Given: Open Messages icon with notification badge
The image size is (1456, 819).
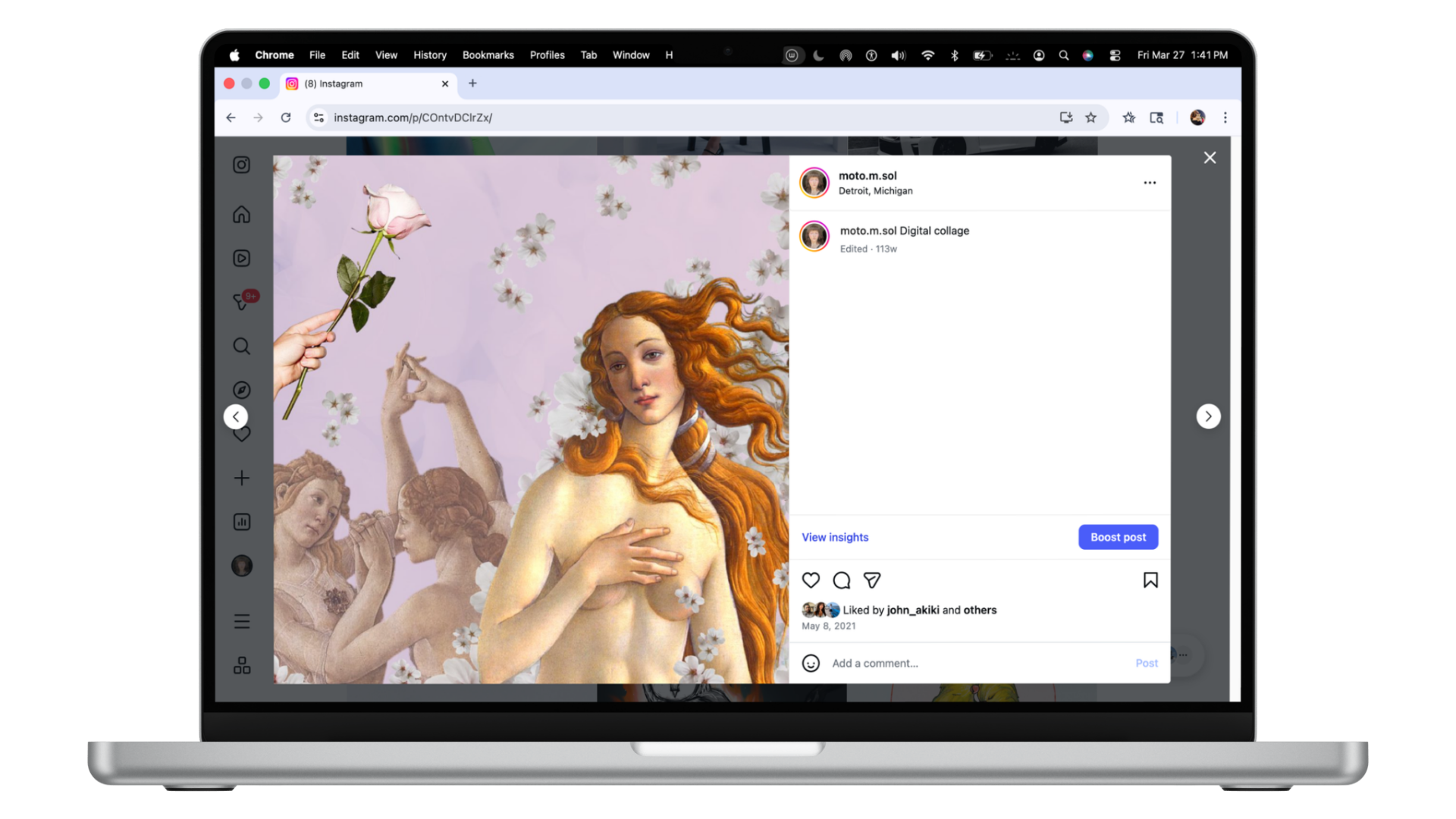Looking at the screenshot, I should tap(241, 302).
